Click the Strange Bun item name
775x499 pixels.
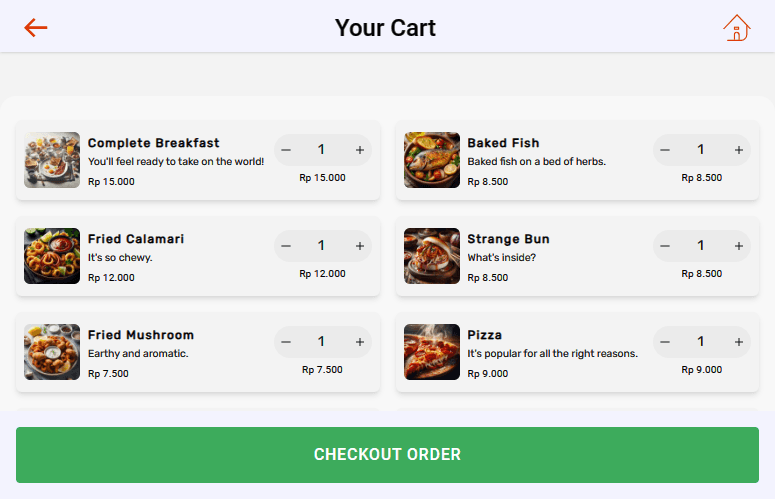pyautogui.click(x=508, y=239)
